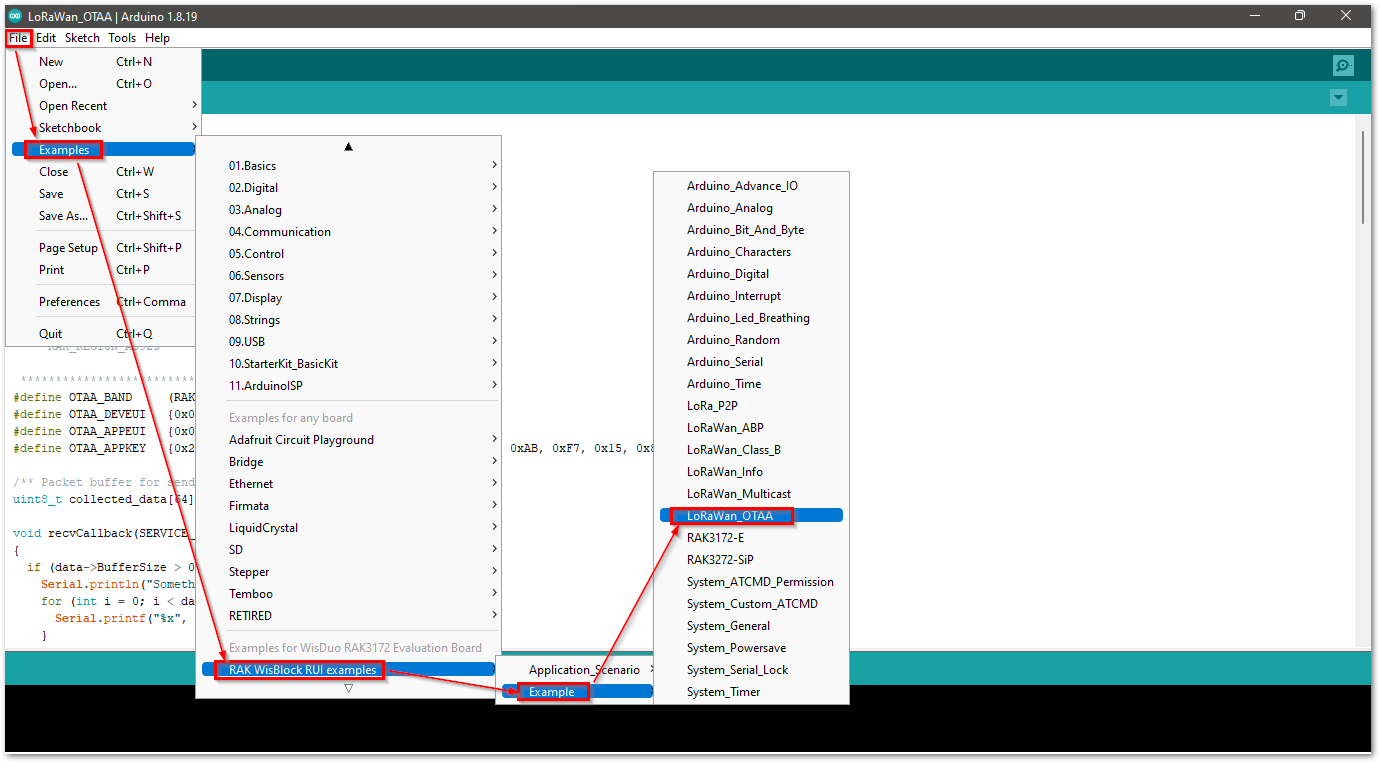Click the editor vertical scrollbar thumb
This screenshot has width=1380, height=763.
(x=1363, y=178)
